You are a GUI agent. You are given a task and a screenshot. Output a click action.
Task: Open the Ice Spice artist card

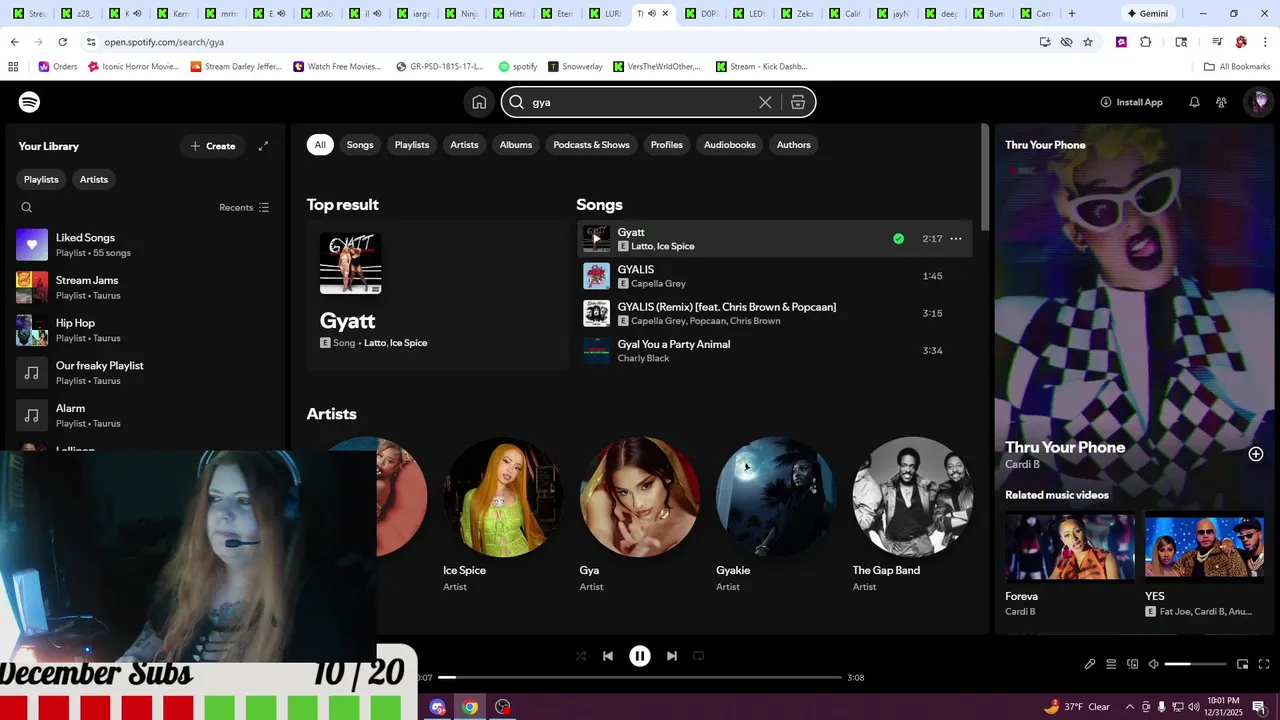pos(503,515)
